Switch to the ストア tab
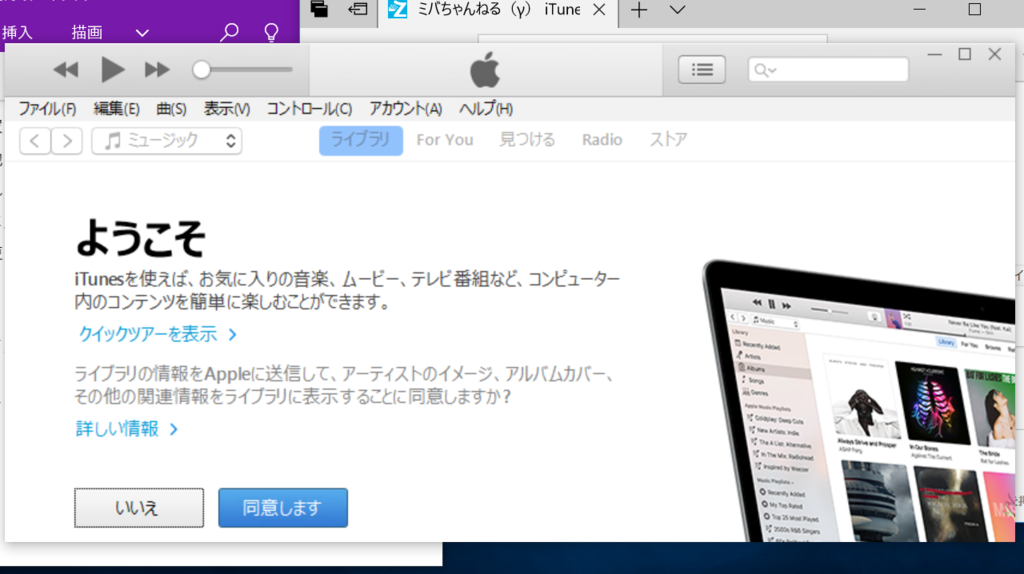This screenshot has height=574, width=1024. point(668,140)
